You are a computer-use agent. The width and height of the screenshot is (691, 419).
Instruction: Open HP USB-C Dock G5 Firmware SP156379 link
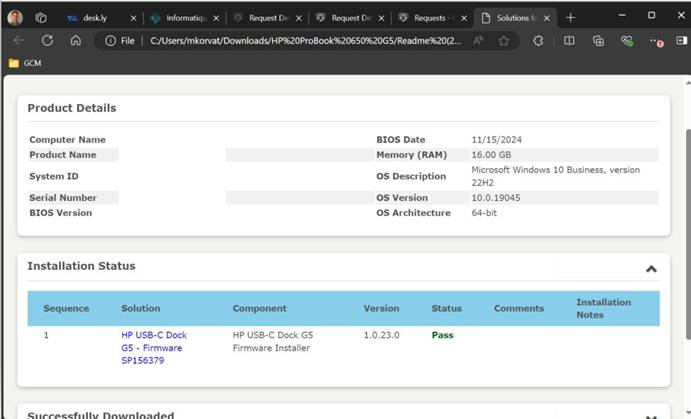click(154, 348)
